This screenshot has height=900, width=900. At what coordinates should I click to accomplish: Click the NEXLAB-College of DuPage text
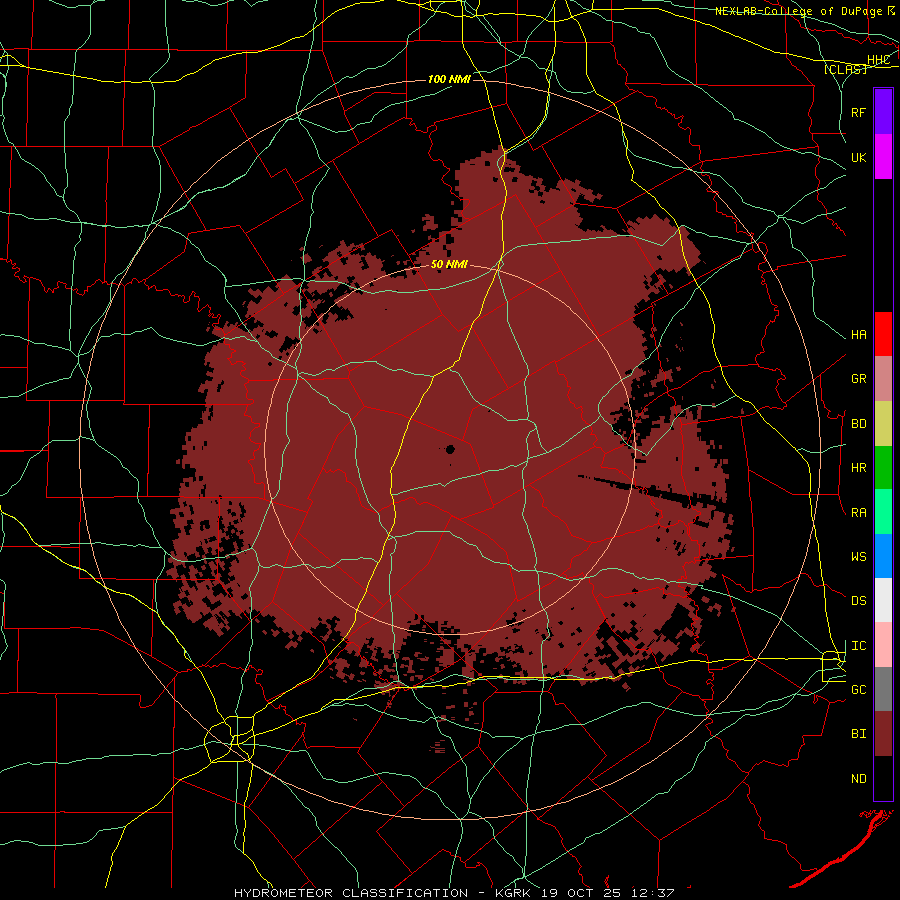[798, 11]
